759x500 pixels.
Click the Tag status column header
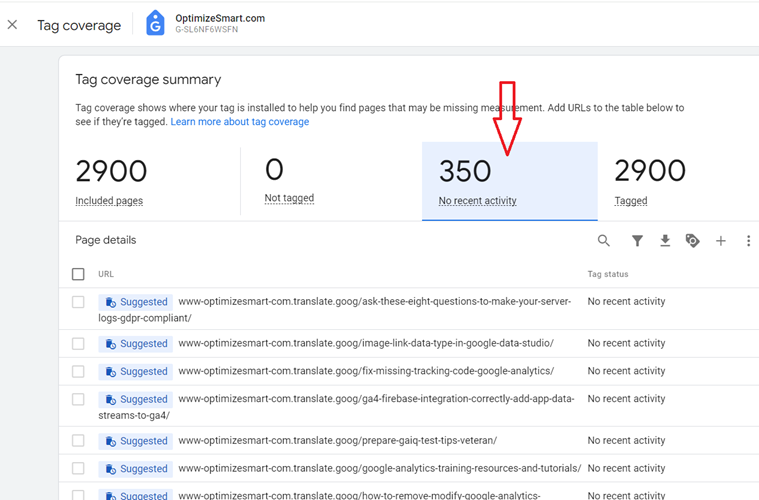tap(608, 274)
